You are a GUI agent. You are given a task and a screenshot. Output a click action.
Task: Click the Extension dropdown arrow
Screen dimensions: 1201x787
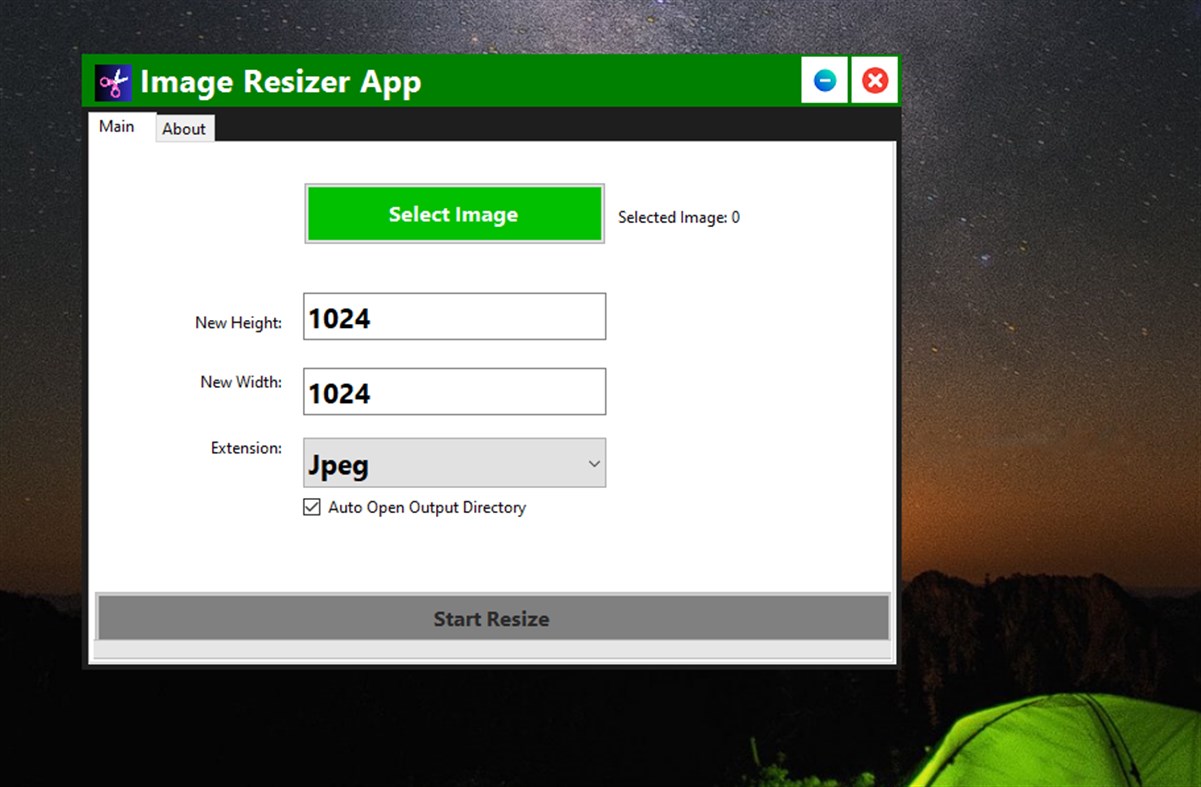pyautogui.click(x=595, y=462)
